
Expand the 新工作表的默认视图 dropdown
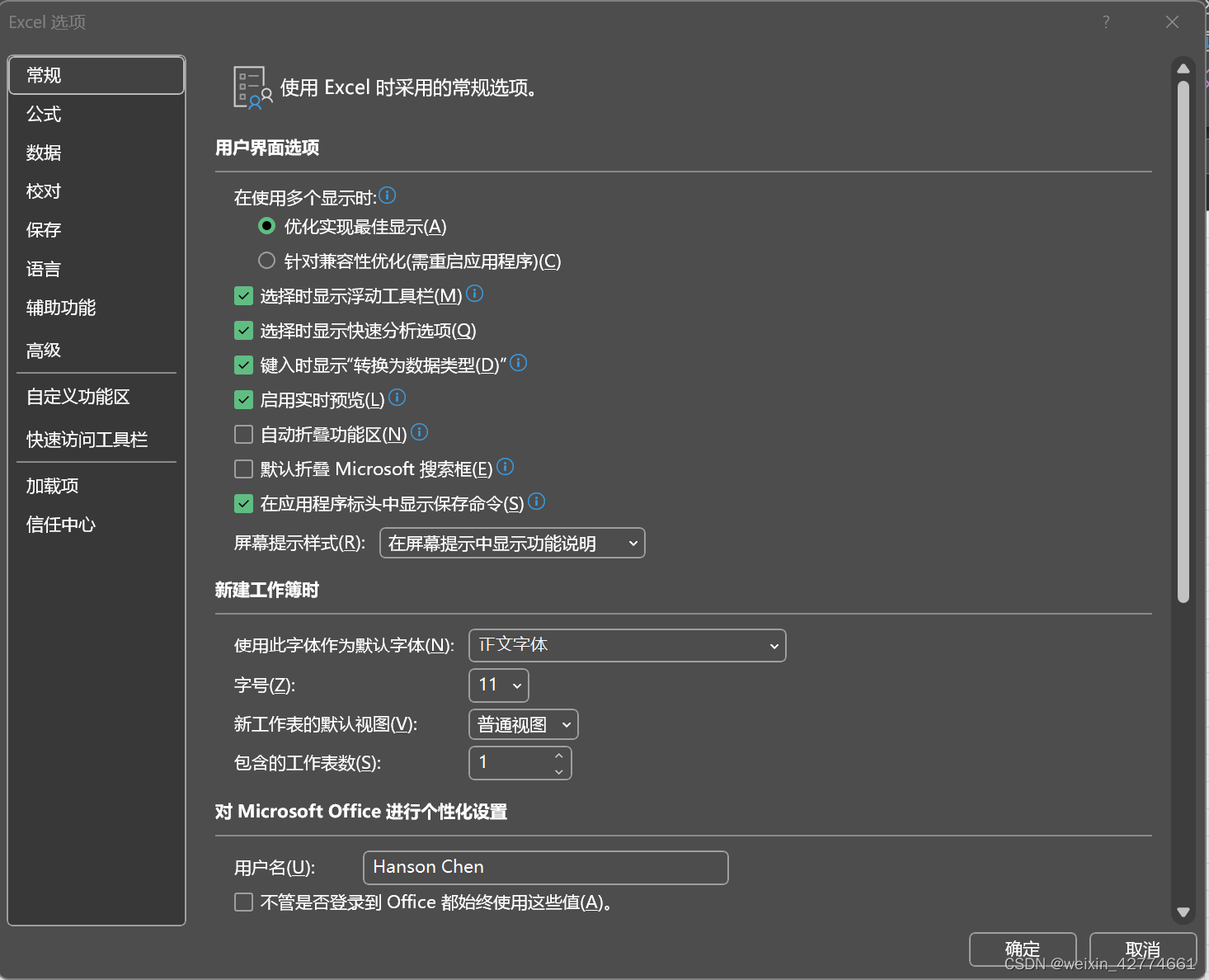[523, 724]
